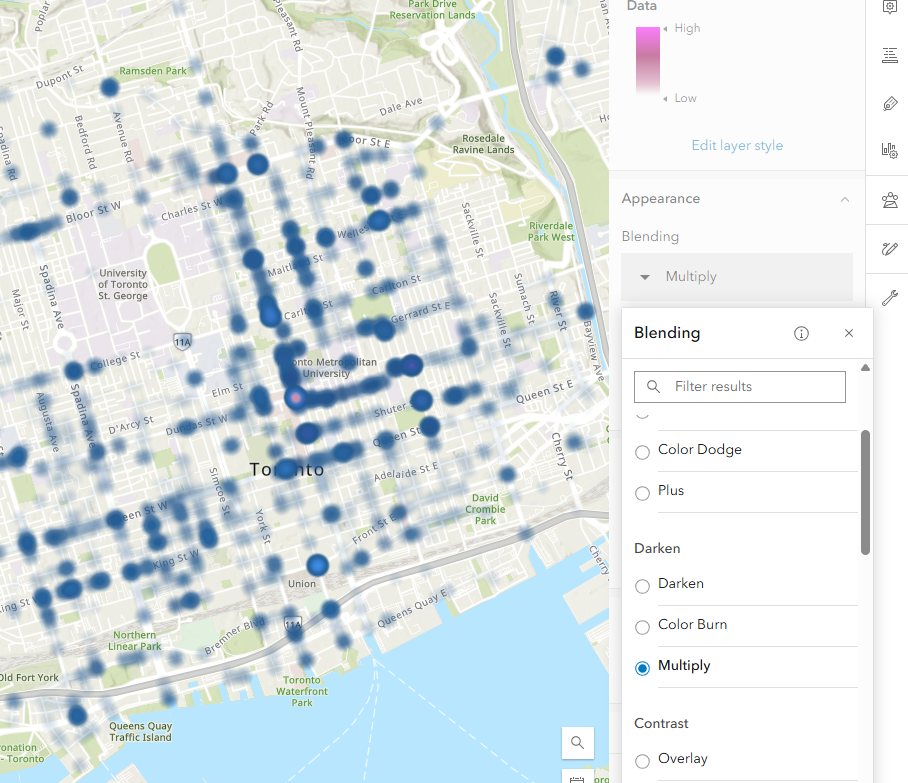The height and width of the screenshot is (783, 908).
Task: Open the Aggregation clustering icon
Action: [x=889, y=200]
